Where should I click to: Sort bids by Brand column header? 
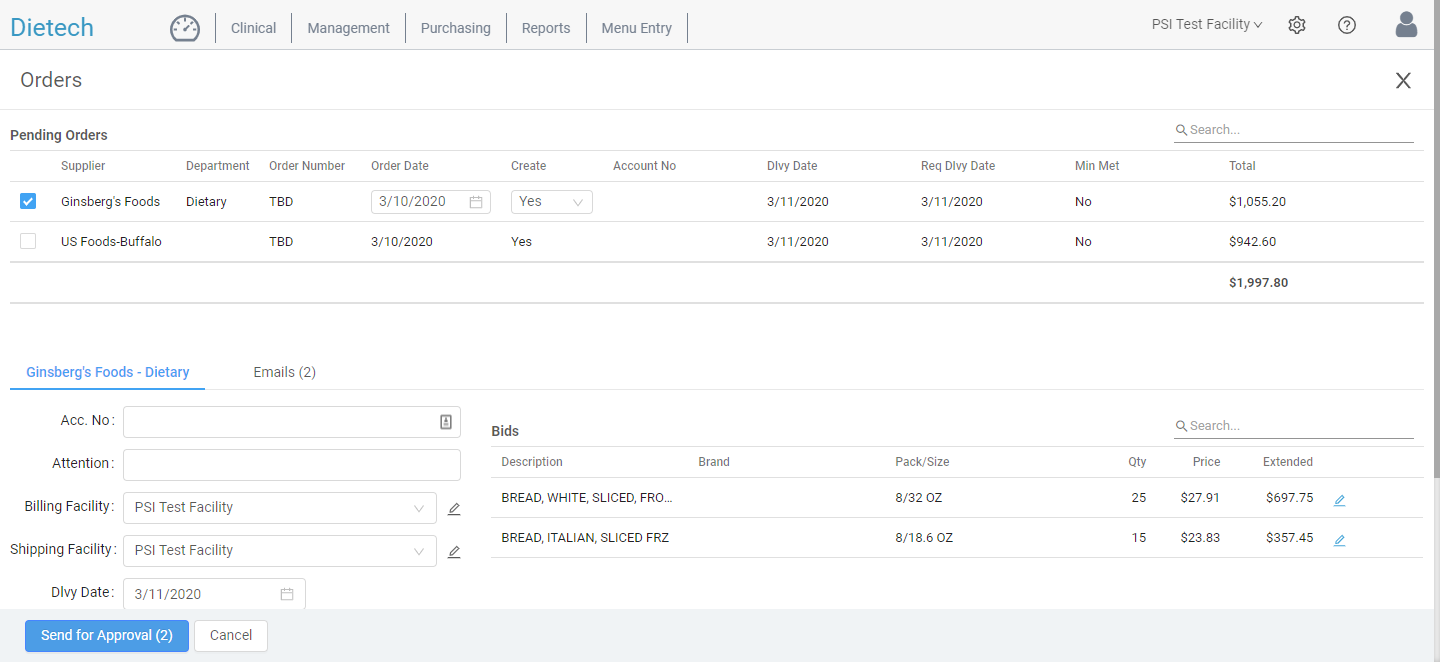click(714, 462)
